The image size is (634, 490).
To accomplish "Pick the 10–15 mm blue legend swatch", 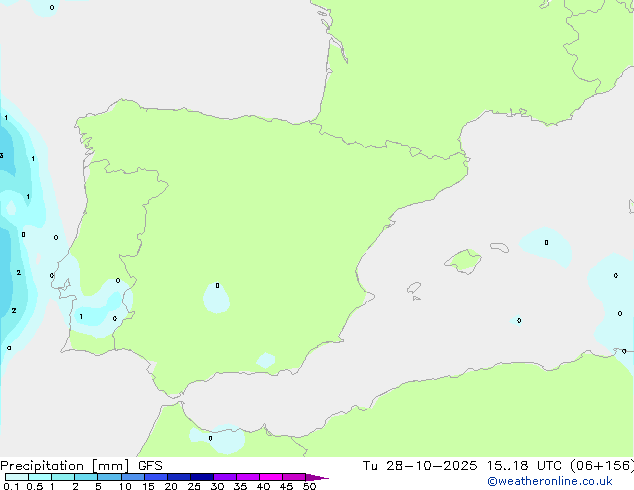I will coord(133,477).
